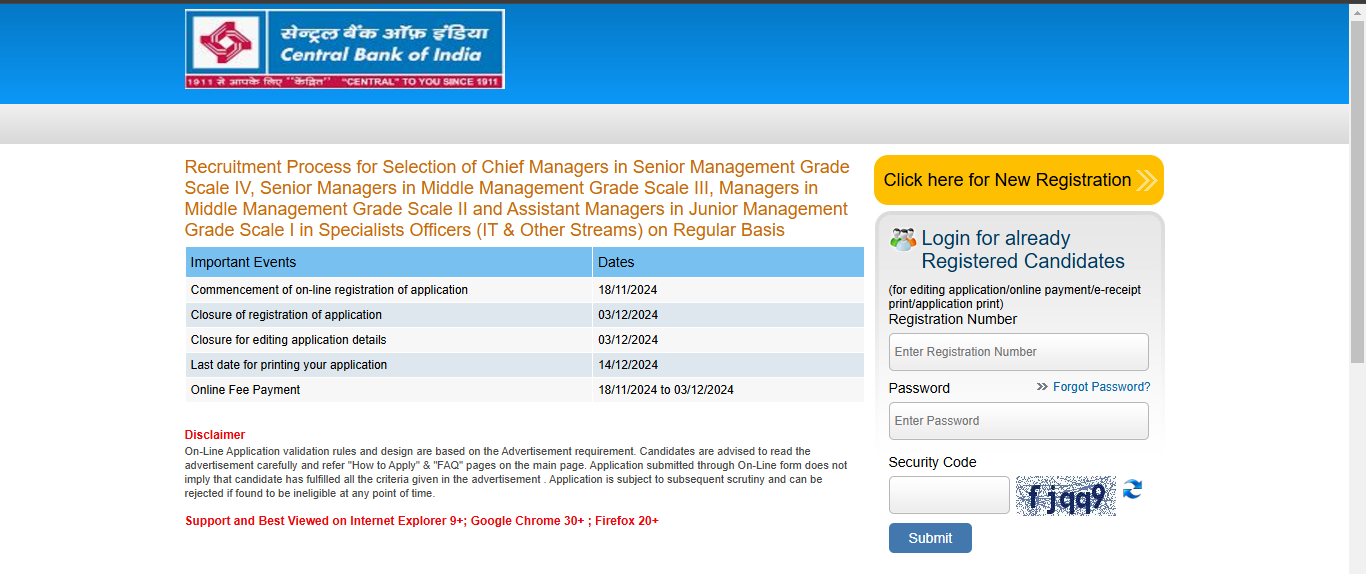Select Last date for printing your application

(x=289, y=365)
